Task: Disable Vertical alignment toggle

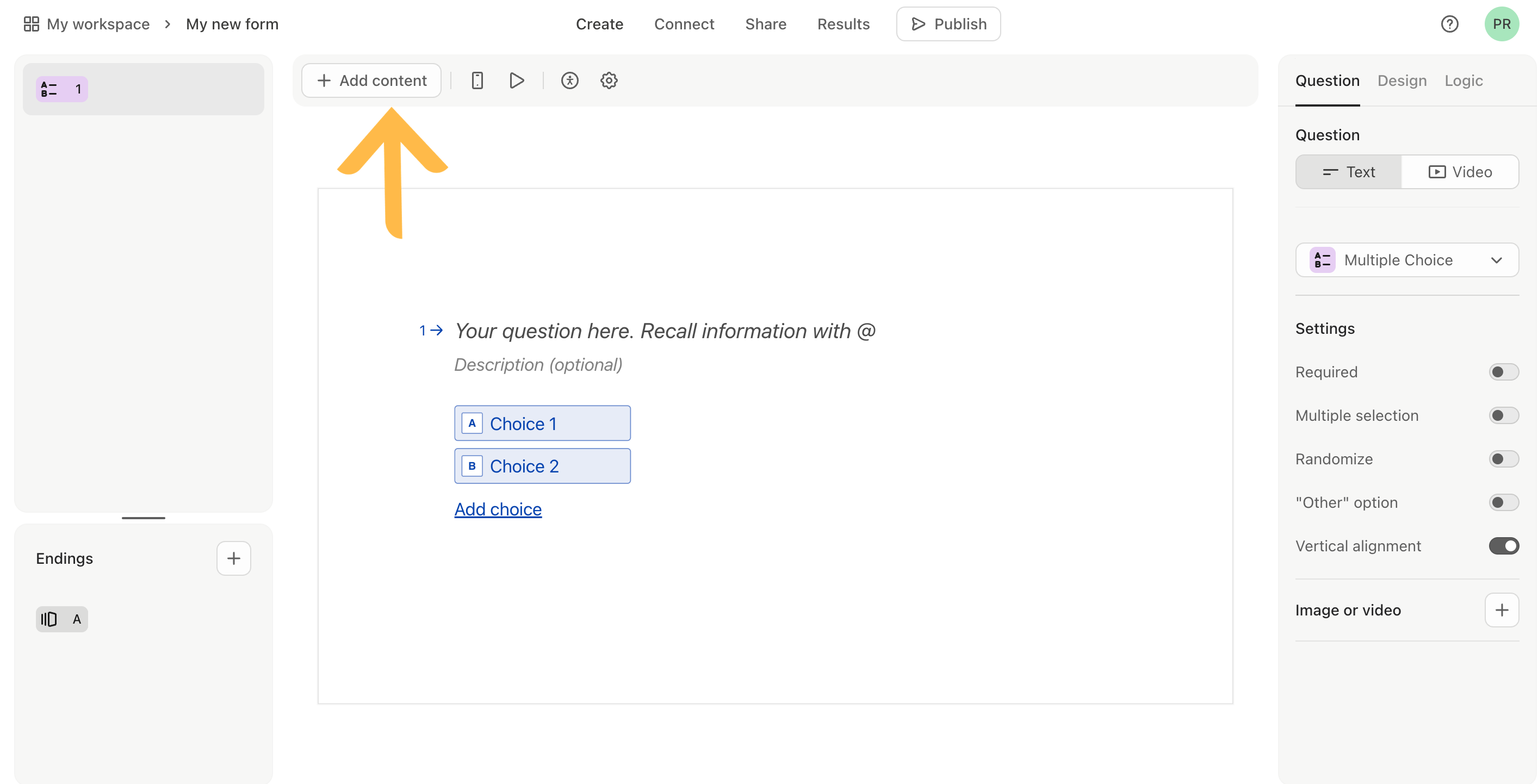Action: (1503, 546)
